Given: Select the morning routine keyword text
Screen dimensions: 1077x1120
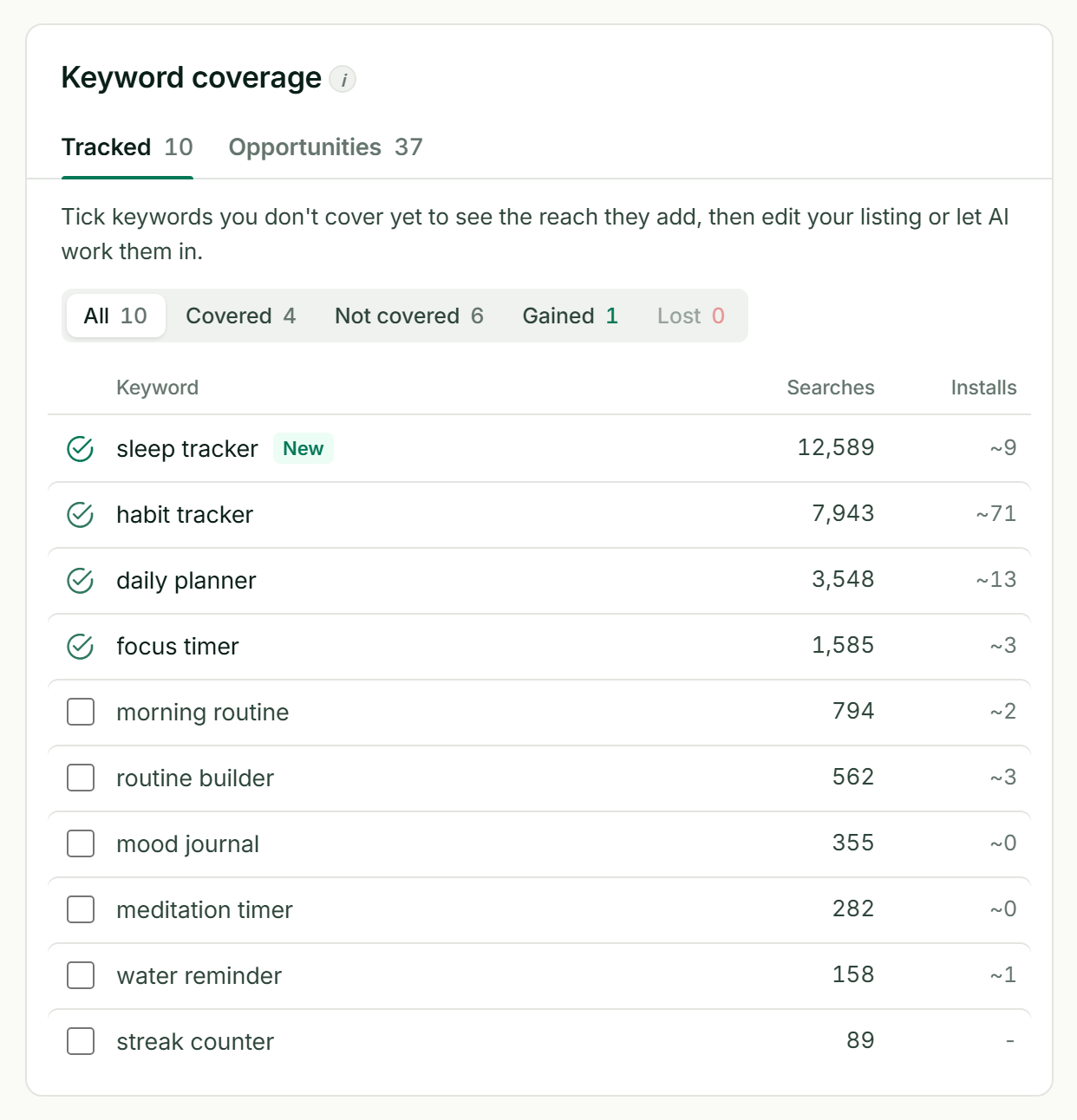Looking at the screenshot, I should pyautogui.click(x=203, y=713).
